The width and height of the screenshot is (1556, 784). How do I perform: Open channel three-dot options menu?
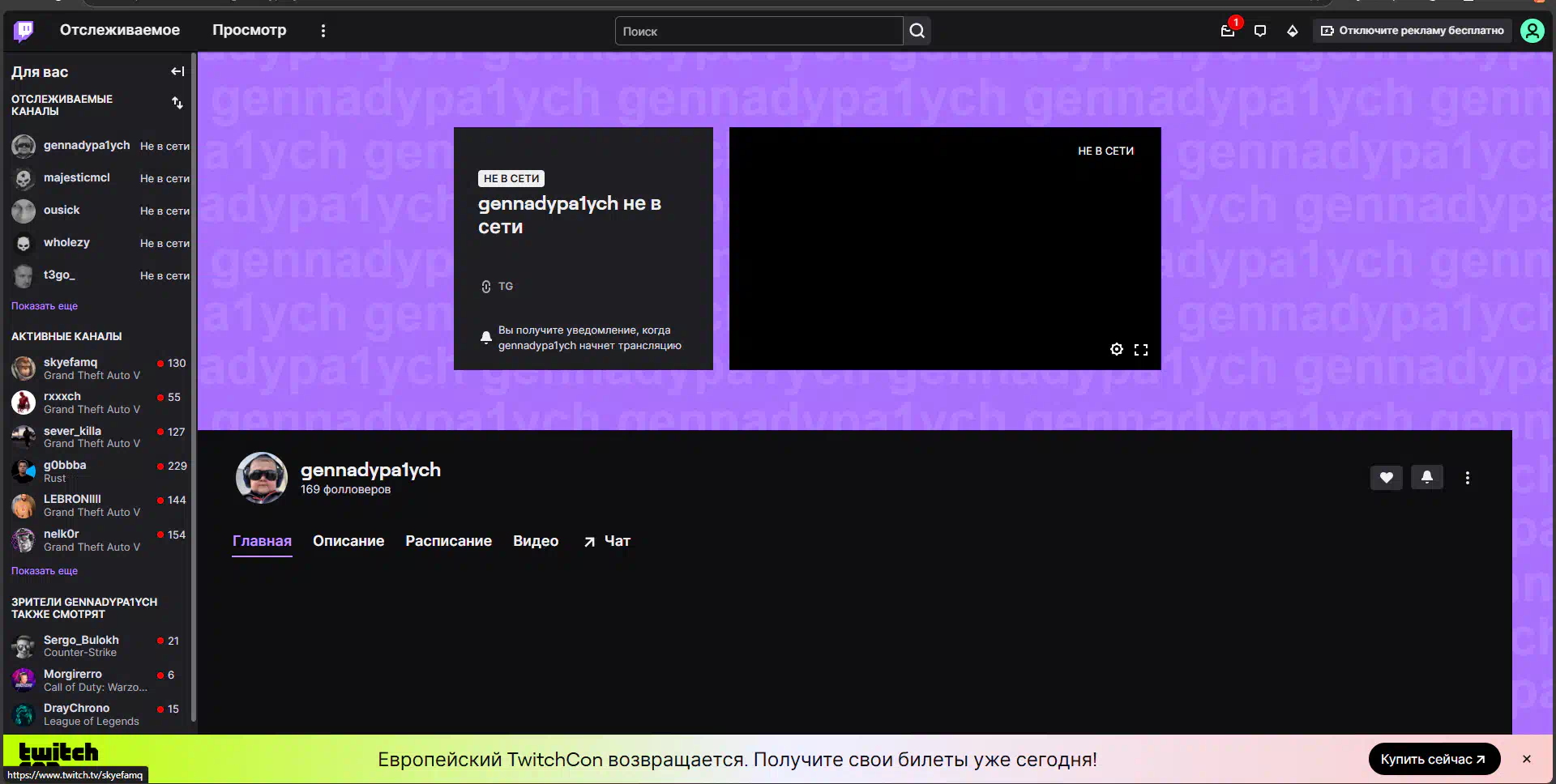(1468, 478)
